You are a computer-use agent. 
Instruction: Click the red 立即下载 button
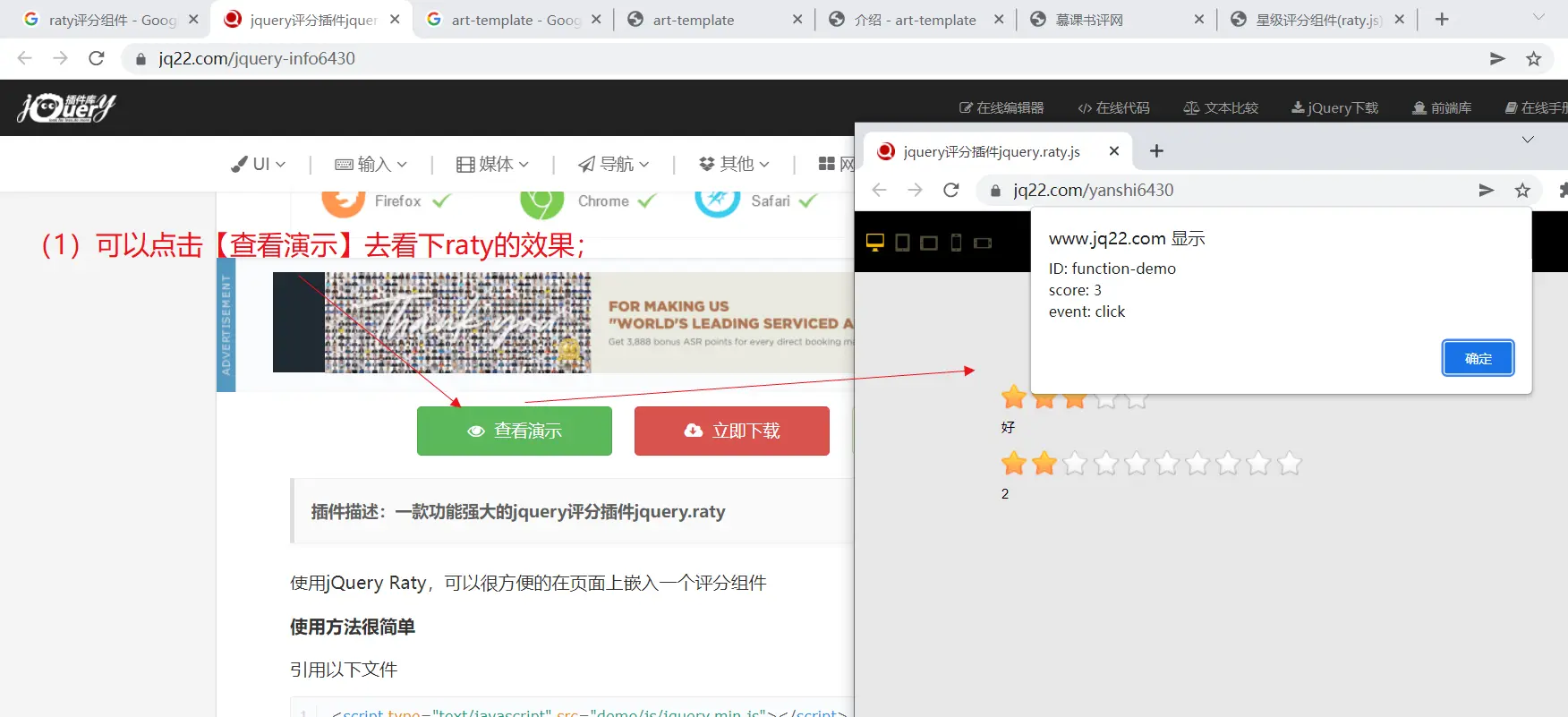[732, 431]
